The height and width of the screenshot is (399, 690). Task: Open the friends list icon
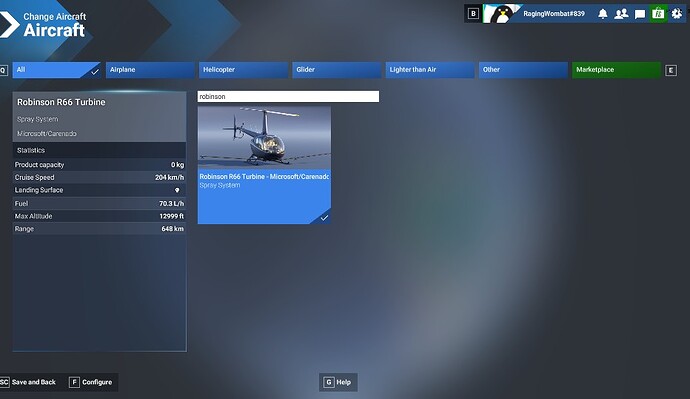pyautogui.click(x=621, y=14)
